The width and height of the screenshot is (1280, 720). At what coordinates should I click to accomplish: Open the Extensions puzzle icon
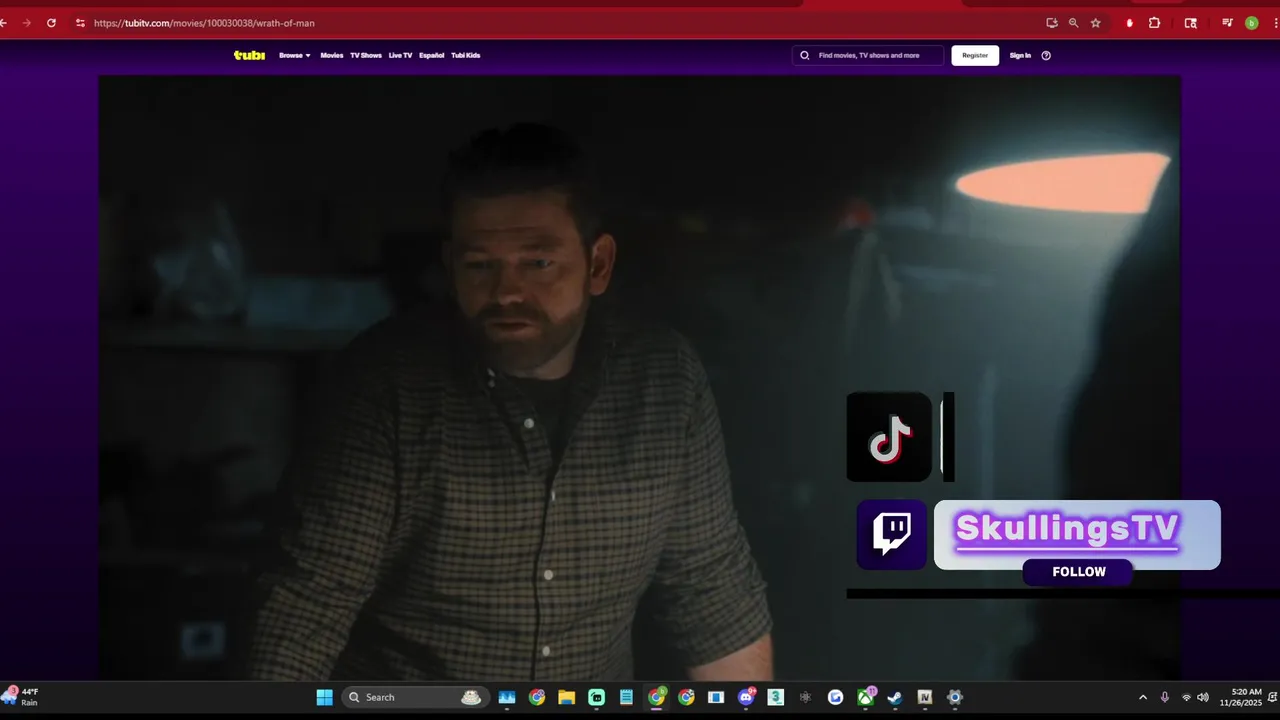pos(1154,22)
